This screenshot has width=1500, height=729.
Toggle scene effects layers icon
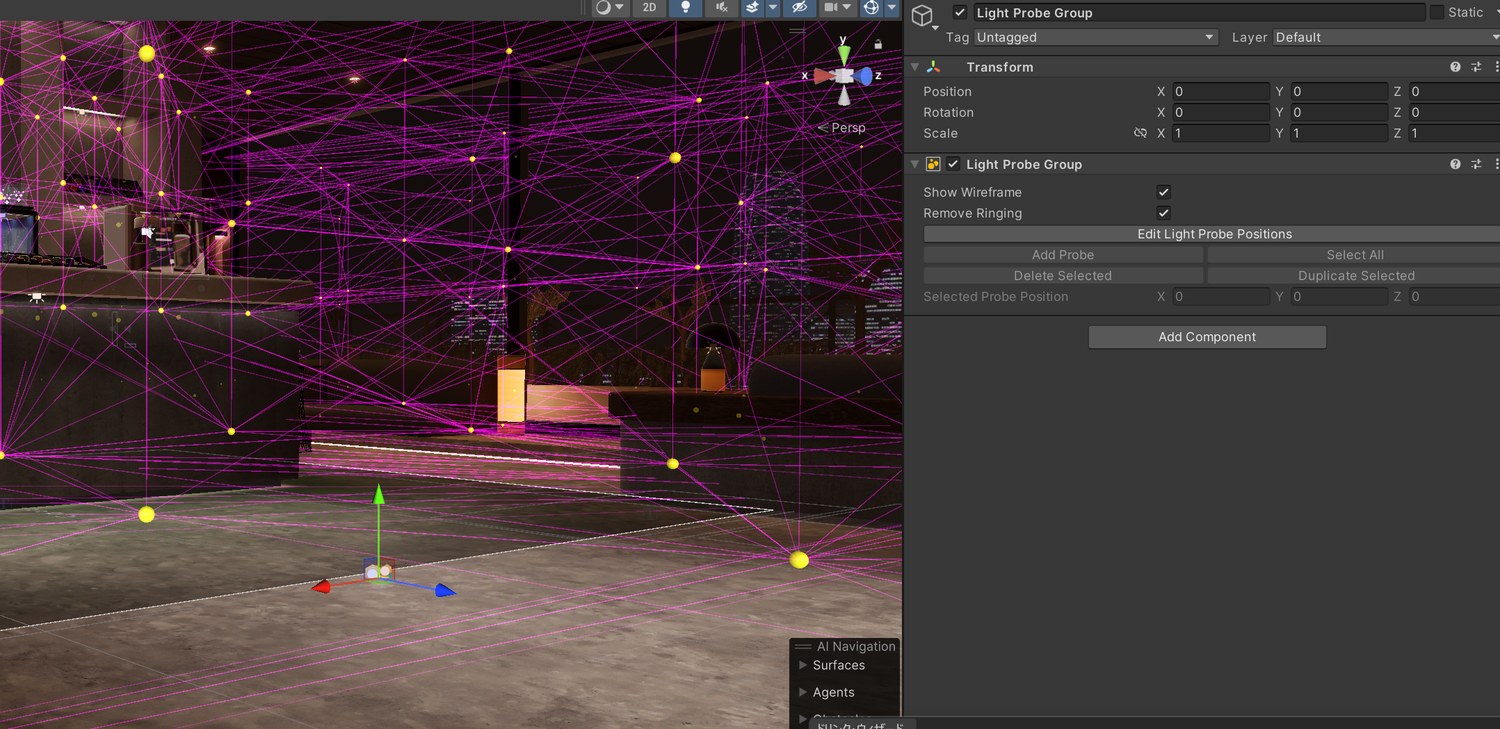tap(754, 7)
